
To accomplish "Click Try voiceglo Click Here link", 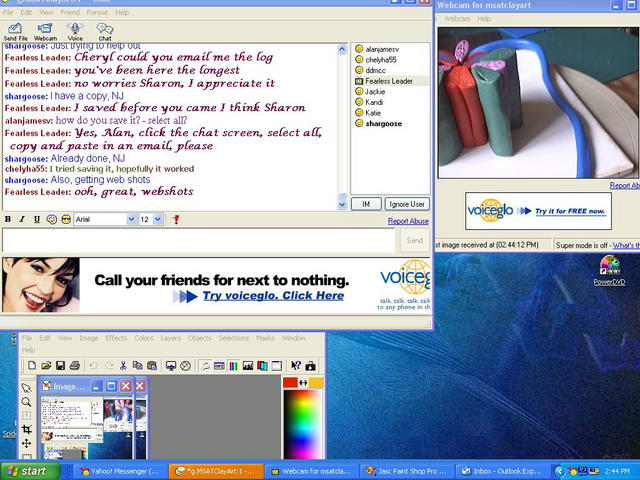I will pyautogui.click(x=273, y=296).
